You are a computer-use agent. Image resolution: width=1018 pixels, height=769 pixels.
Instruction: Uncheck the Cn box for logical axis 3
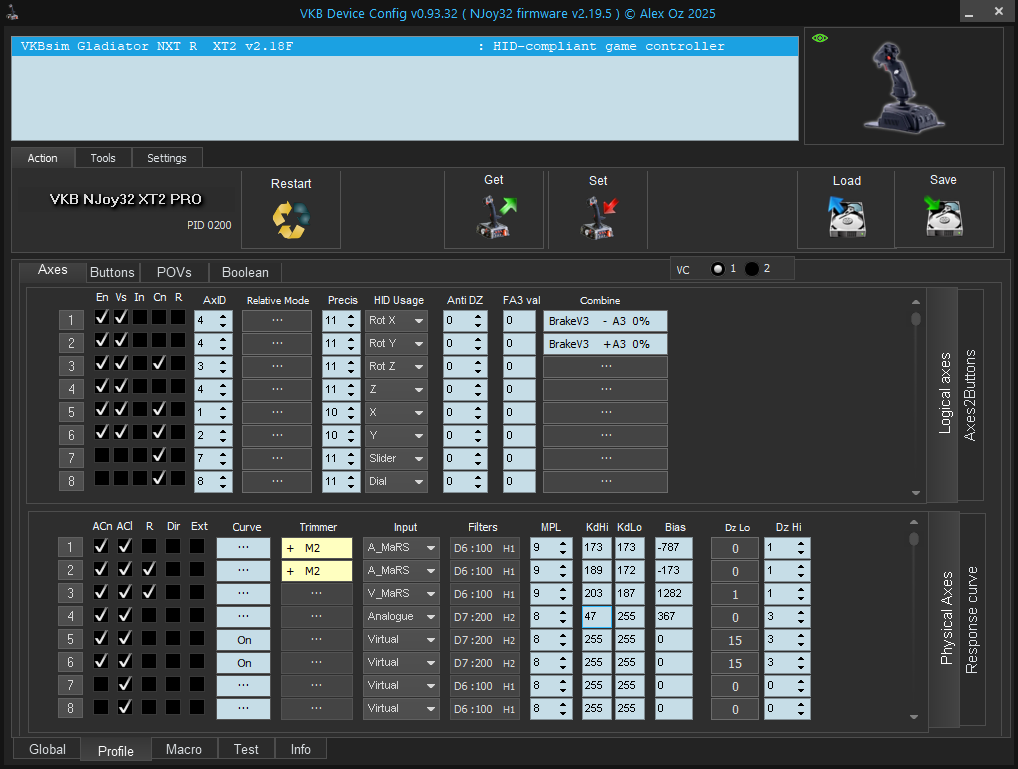pyautogui.click(x=159, y=364)
